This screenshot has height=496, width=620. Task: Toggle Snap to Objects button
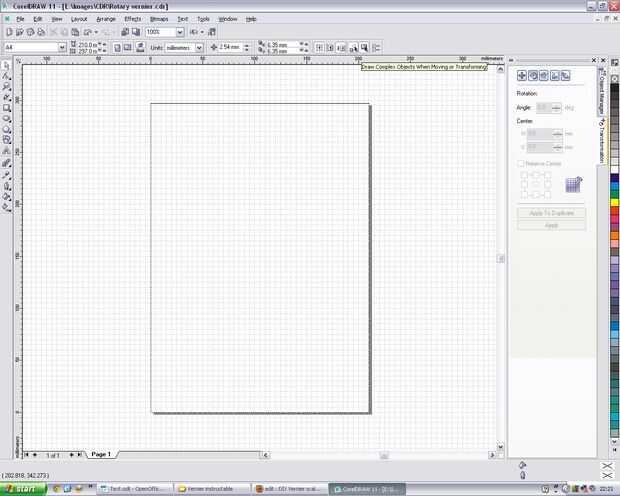point(341,48)
